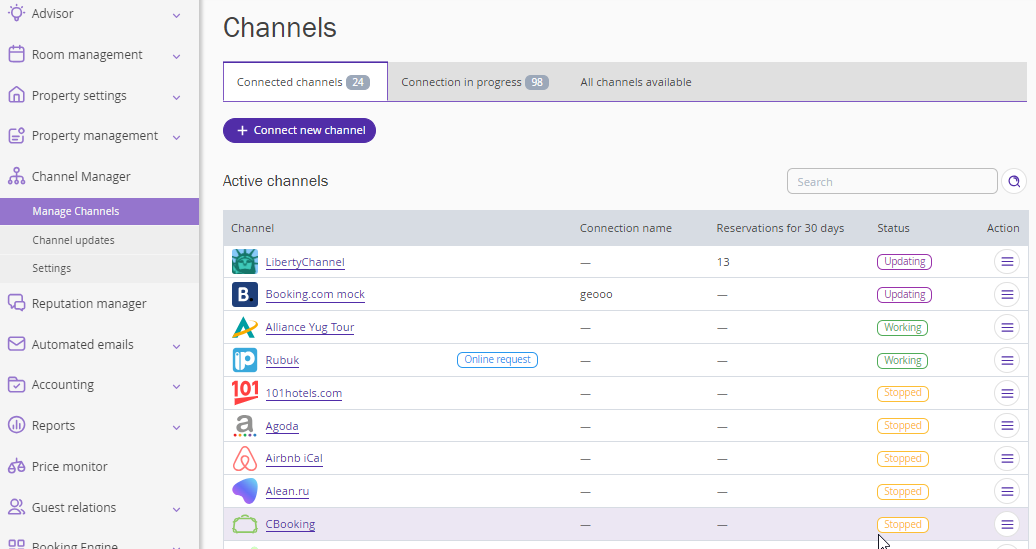The height and width of the screenshot is (549, 1036).
Task: Open action menu for Booking.com mock row
Action: coord(1007,294)
